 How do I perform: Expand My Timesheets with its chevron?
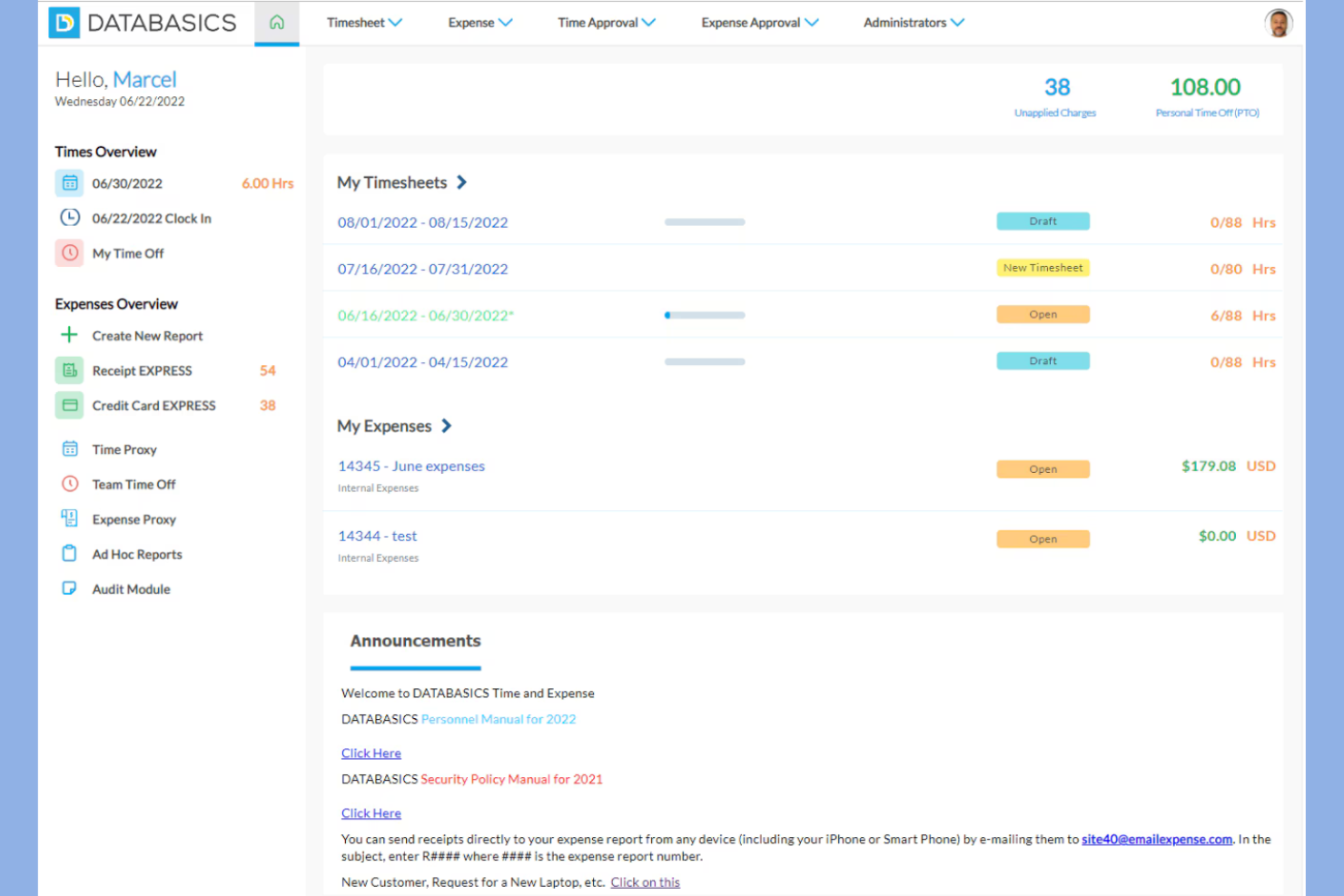(463, 182)
